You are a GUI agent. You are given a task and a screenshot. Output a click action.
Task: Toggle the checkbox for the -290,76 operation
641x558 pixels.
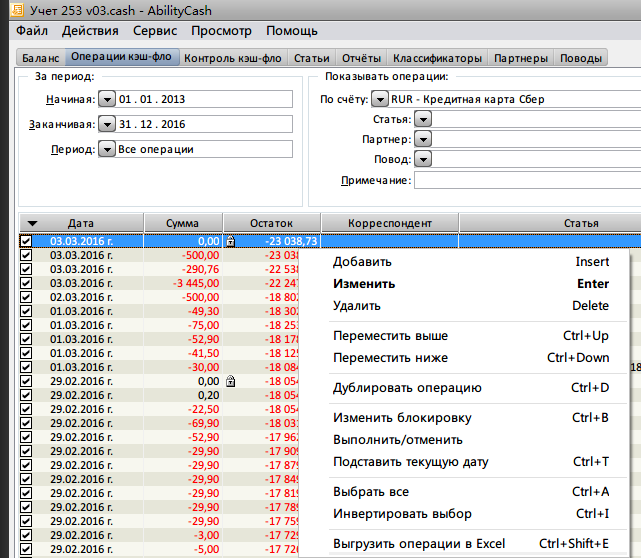coord(26,270)
